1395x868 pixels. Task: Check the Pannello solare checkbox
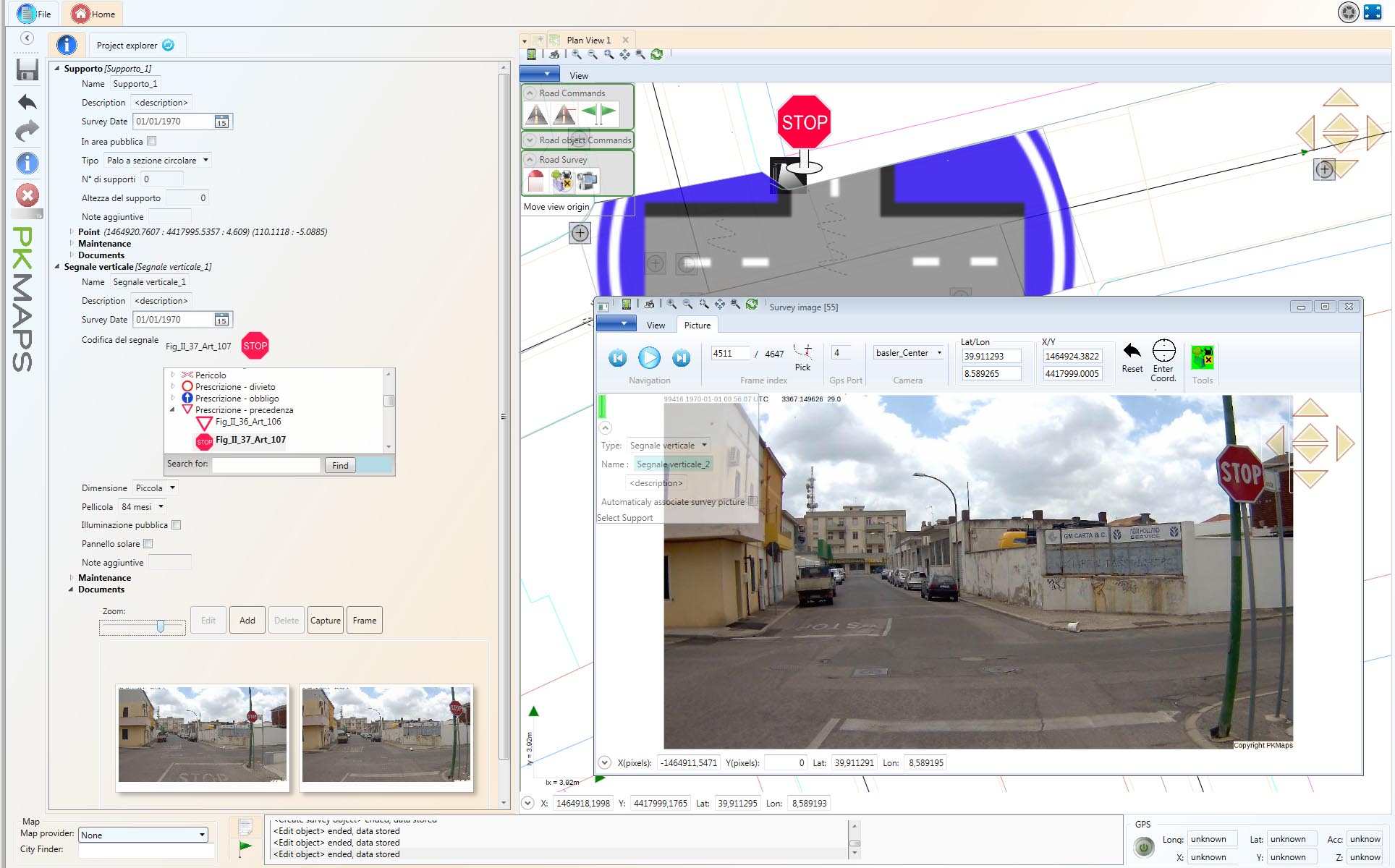(148, 544)
